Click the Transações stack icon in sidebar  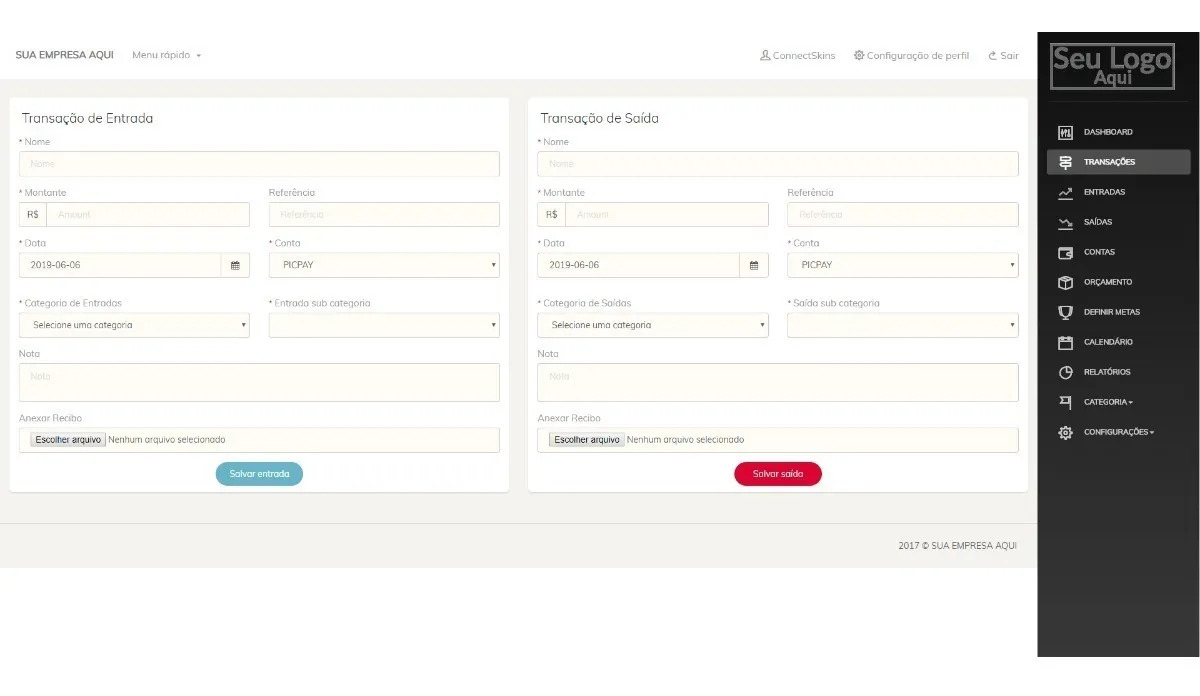pyautogui.click(x=1065, y=162)
